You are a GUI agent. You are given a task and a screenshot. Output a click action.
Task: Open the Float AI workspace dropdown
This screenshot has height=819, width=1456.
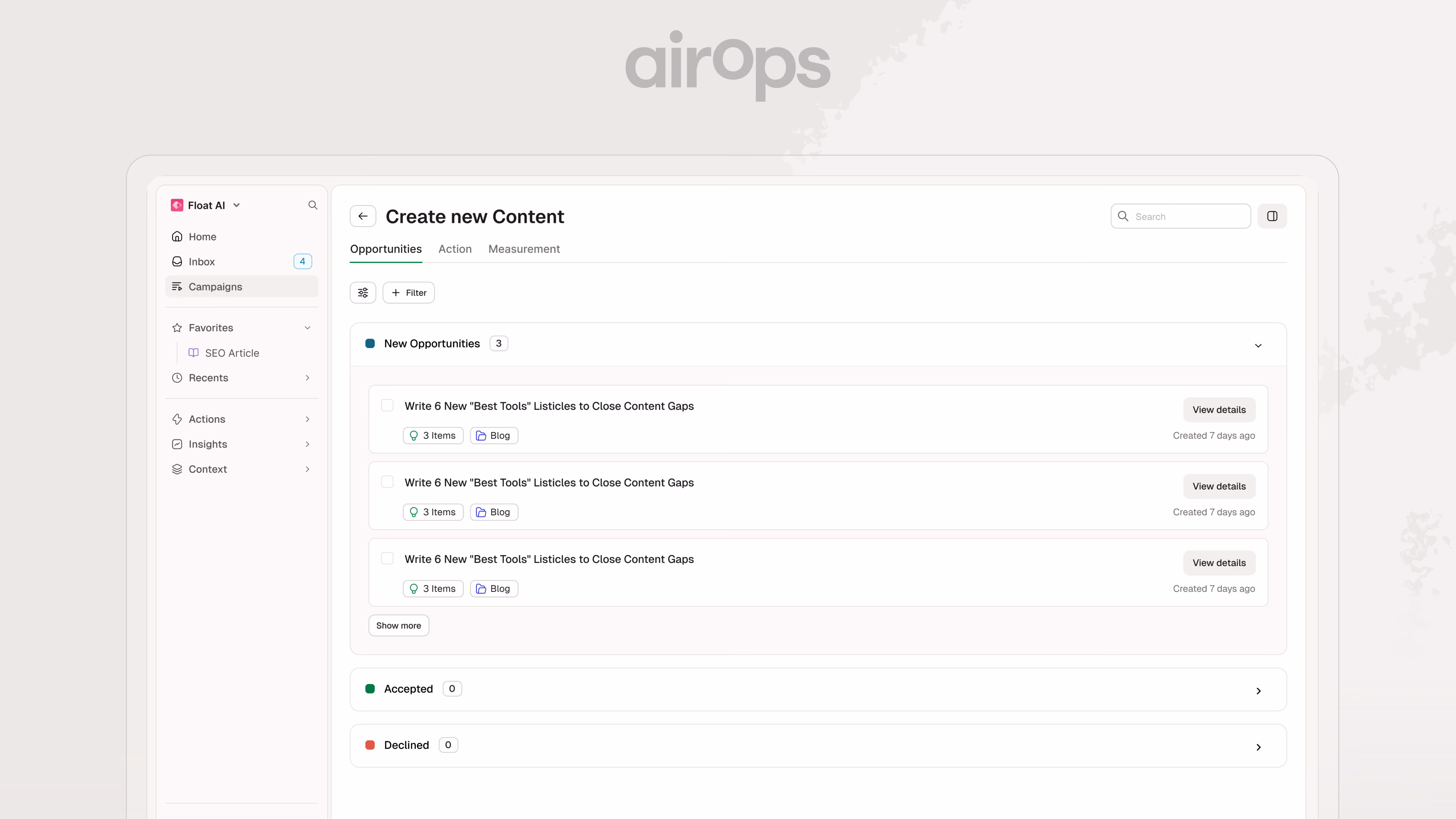pyautogui.click(x=236, y=205)
